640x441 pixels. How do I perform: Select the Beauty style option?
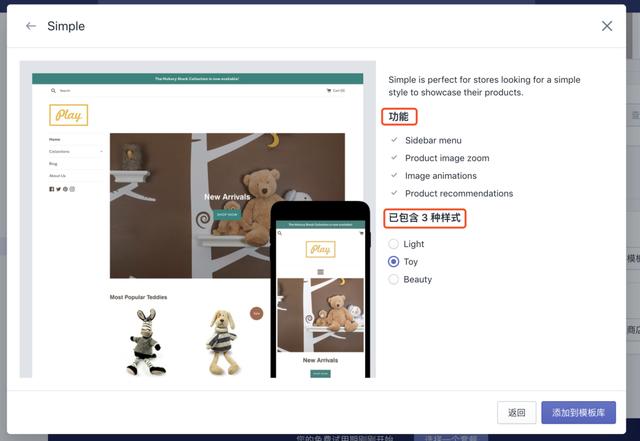pyautogui.click(x=393, y=279)
